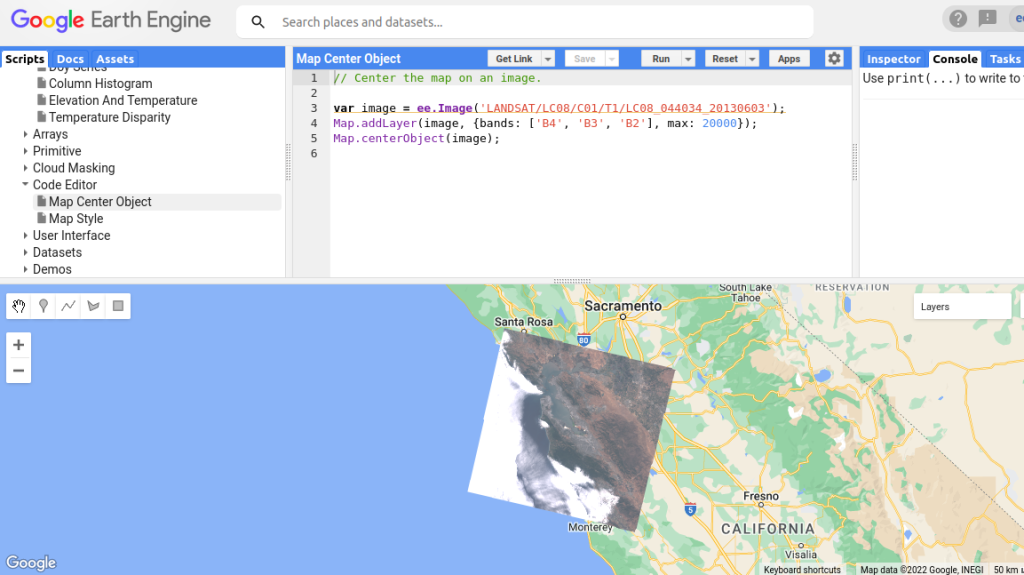Open the Temperature Disparity script
The image size is (1024, 575).
point(110,118)
